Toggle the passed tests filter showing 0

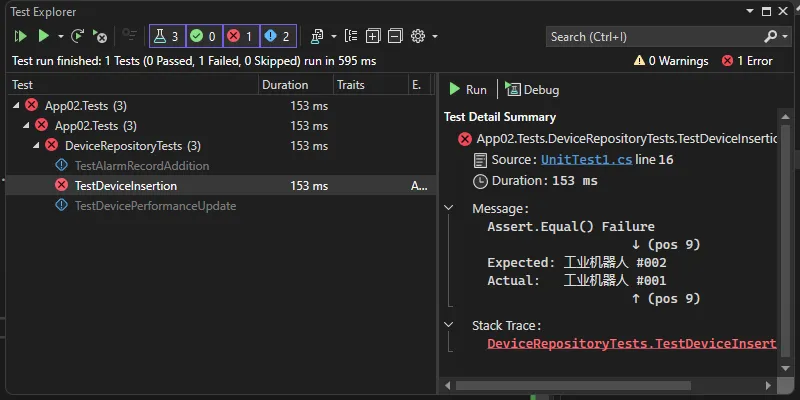(203, 36)
